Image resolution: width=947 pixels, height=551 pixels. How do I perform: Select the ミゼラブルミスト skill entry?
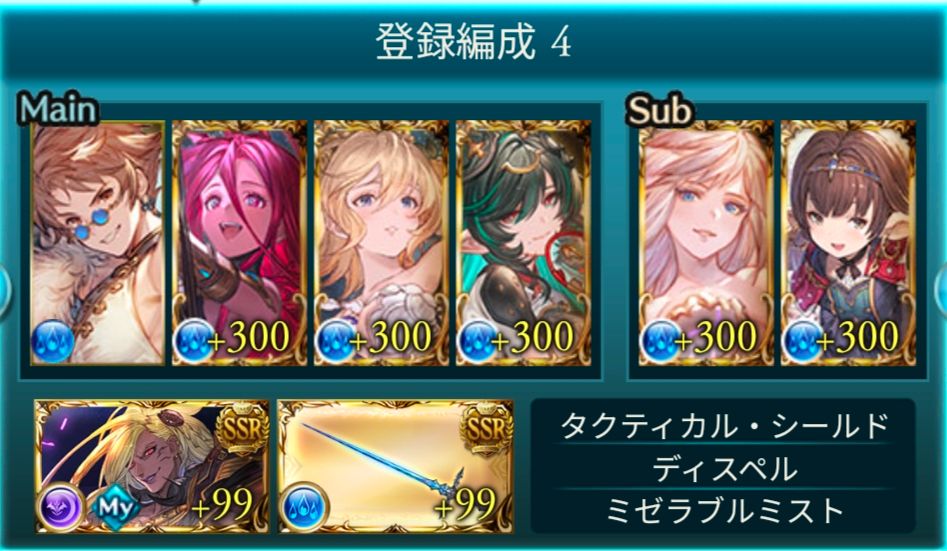click(724, 511)
